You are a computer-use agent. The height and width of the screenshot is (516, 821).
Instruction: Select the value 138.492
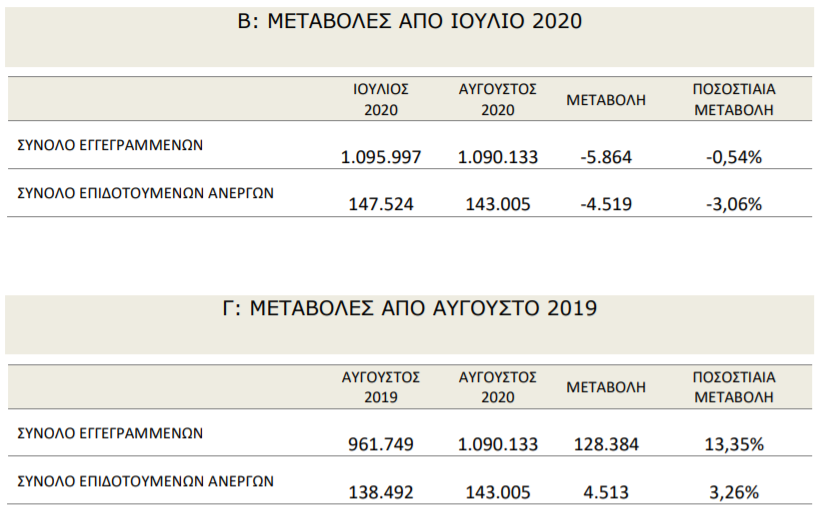point(381,492)
